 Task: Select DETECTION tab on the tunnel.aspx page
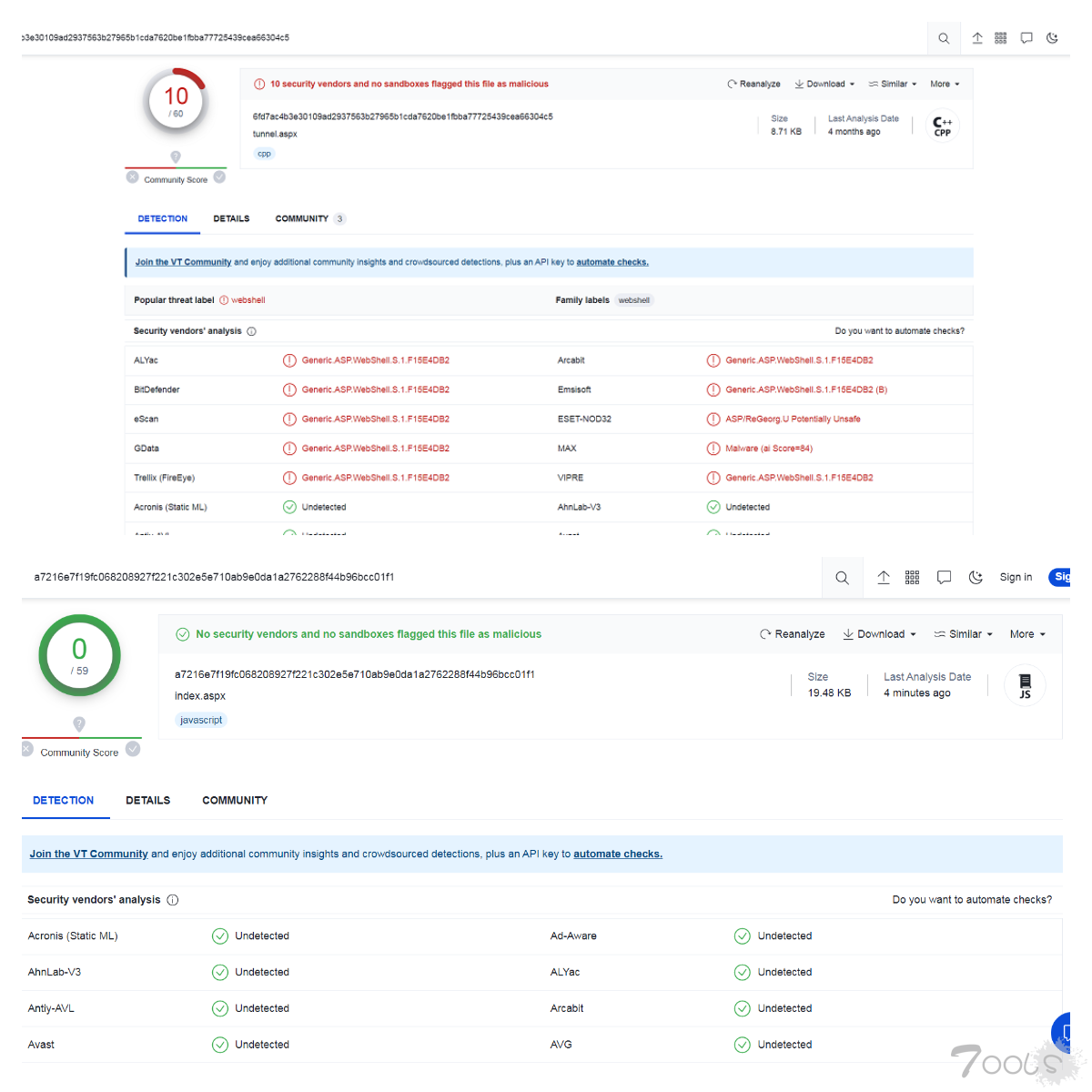[163, 218]
